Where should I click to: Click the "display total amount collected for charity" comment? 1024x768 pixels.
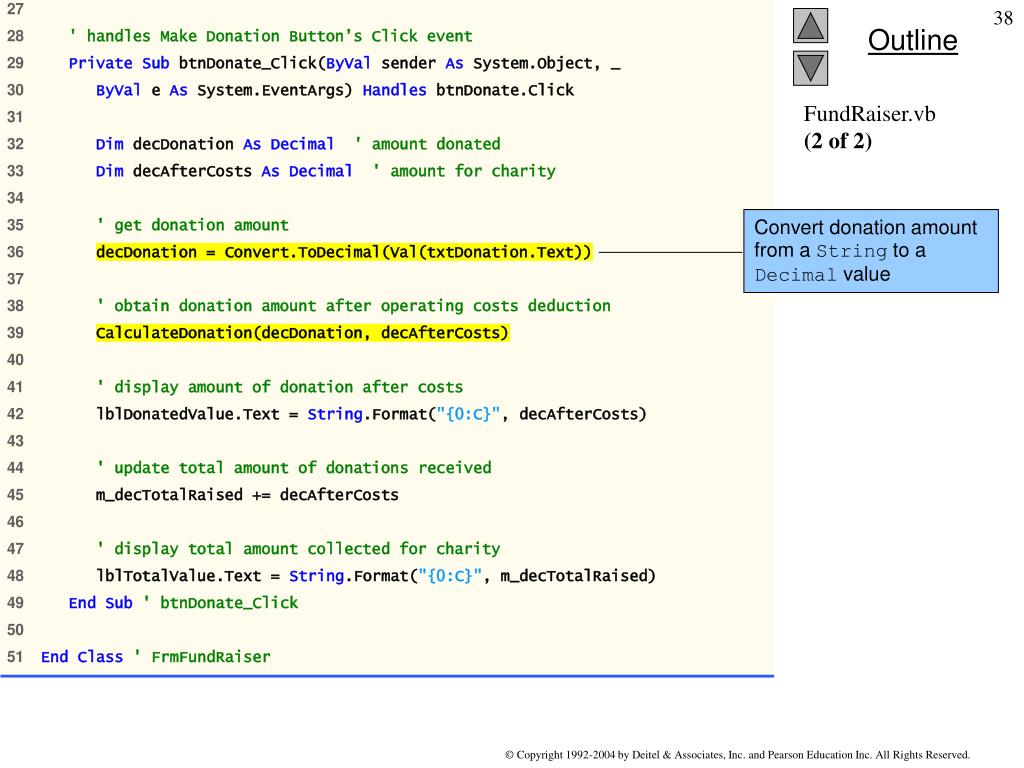298,549
